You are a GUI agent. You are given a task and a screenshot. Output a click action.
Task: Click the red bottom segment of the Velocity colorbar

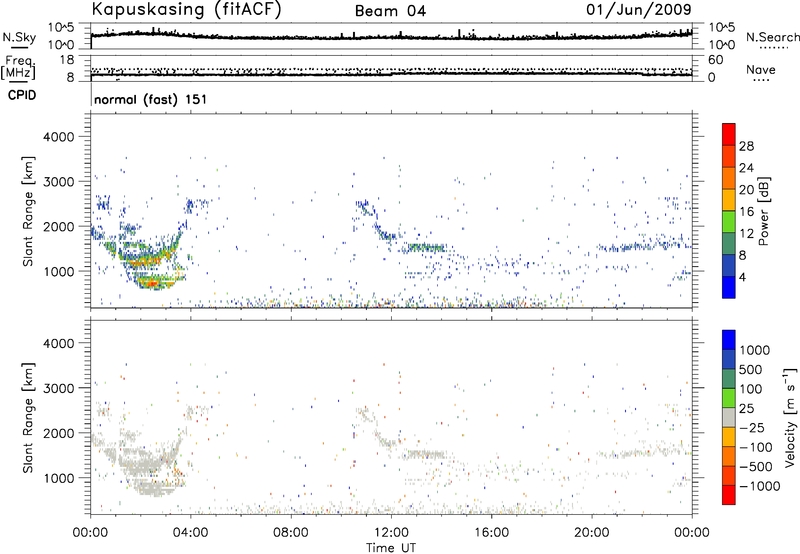[729, 495]
